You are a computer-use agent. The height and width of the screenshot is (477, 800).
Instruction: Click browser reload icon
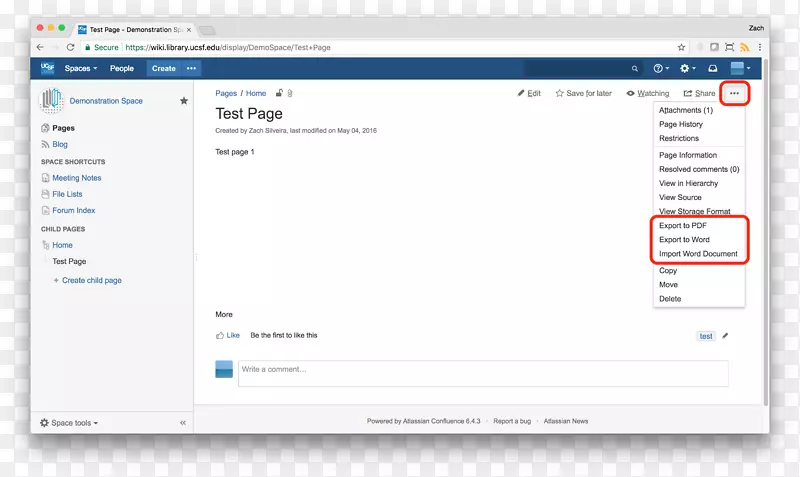tap(70, 47)
